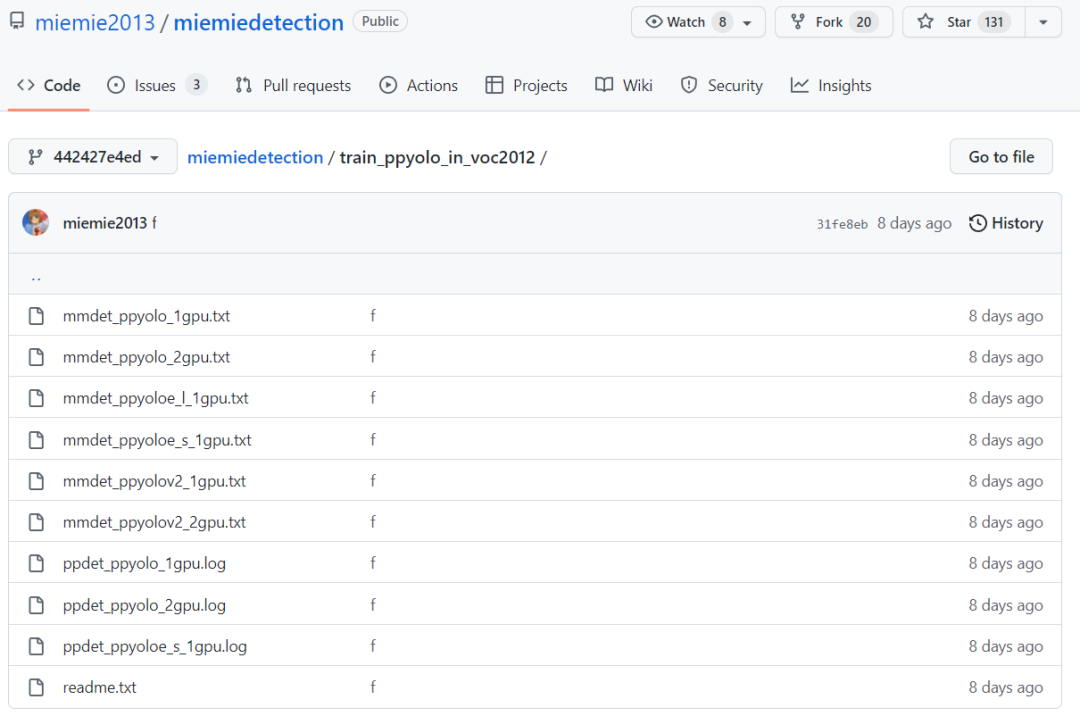
Task: Open the Pull requests tab
Action: coord(293,85)
